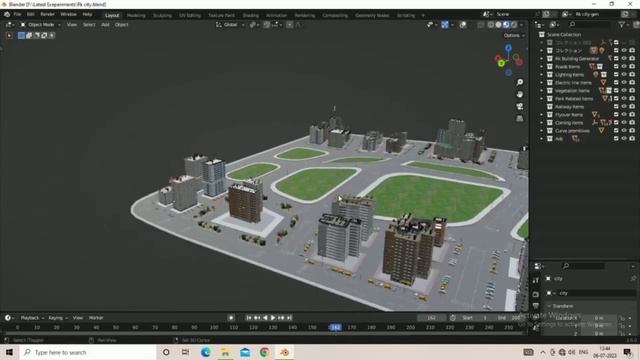Play the animation forward
The height and width of the screenshot is (360, 640).
coord(273,318)
